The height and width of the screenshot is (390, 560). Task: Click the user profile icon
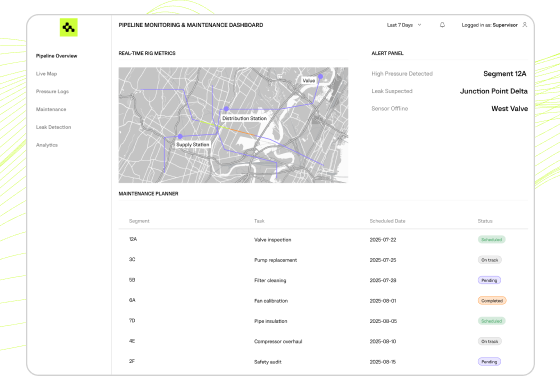pos(525,25)
